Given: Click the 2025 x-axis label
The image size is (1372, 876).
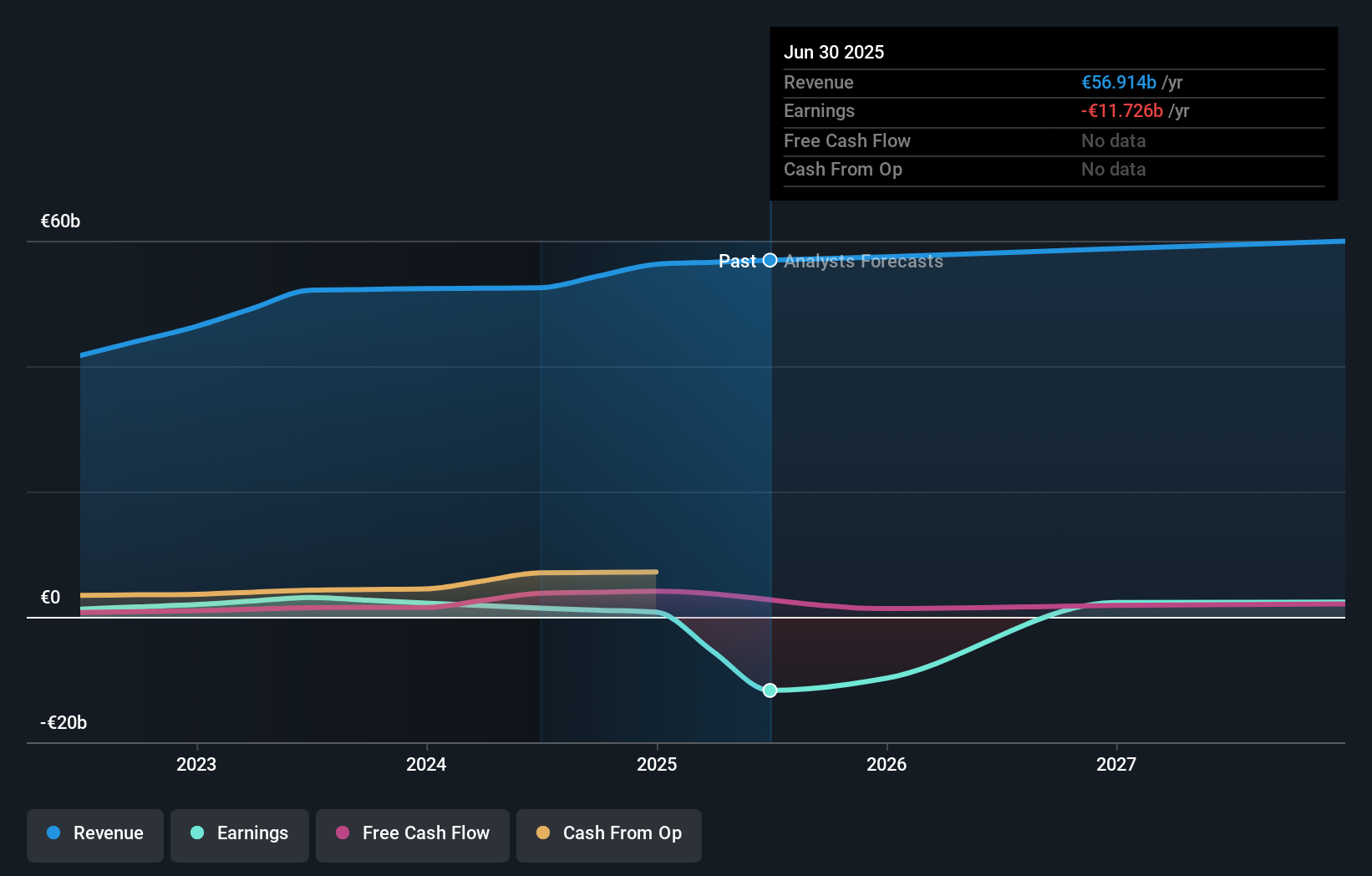Looking at the screenshot, I should point(657,765).
